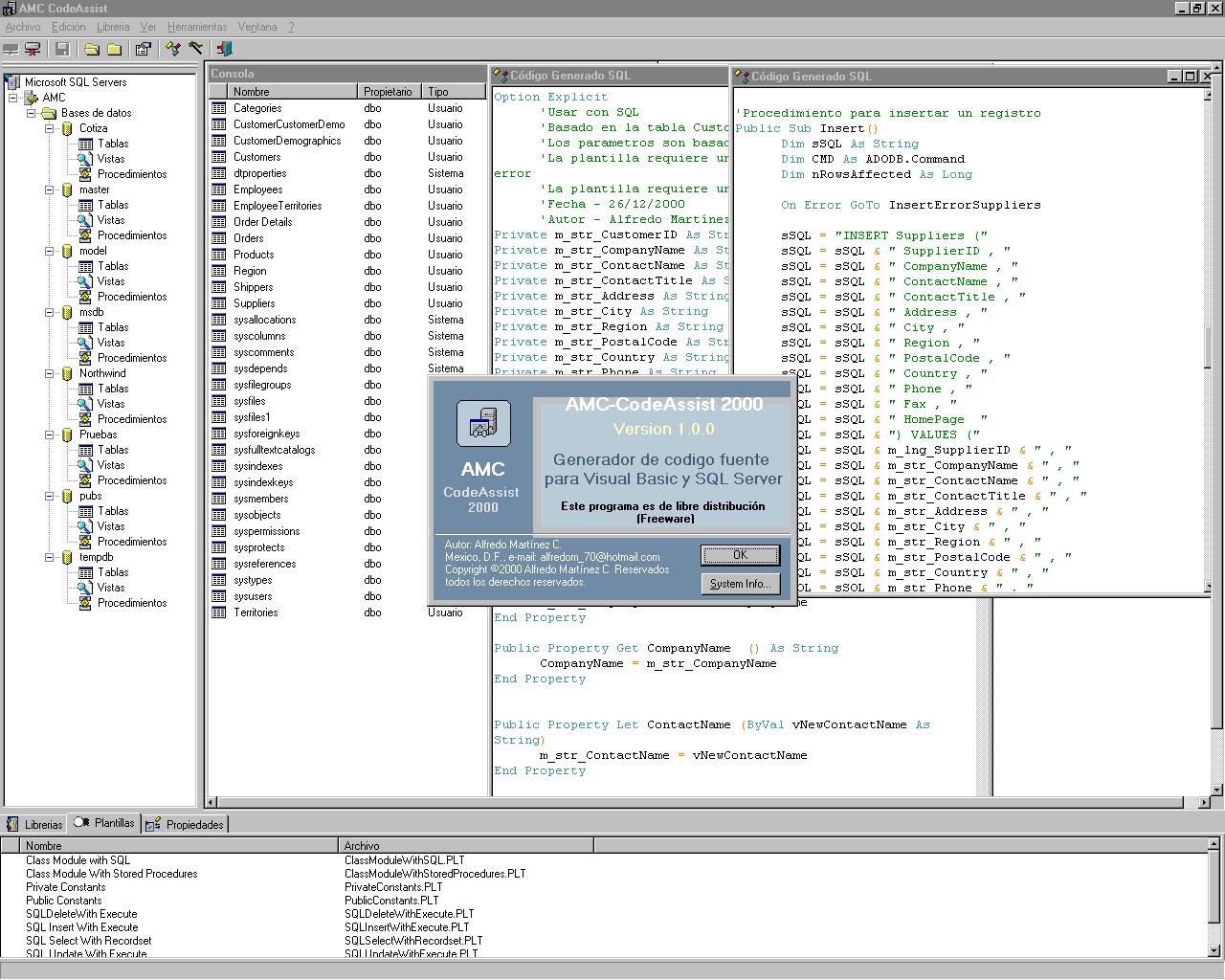Click the closed folder toolbar icon
This screenshot has width=1225, height=980.
pyautogui.click(x=114, y=49)
